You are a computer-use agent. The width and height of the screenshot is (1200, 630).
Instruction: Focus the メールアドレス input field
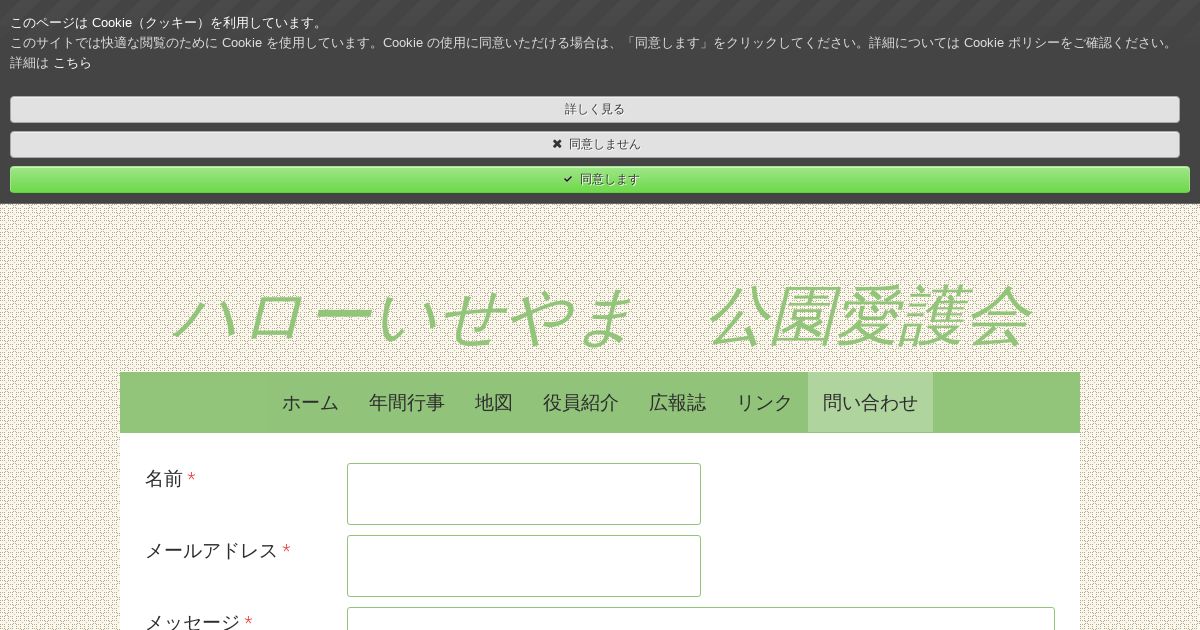(524, 566)
